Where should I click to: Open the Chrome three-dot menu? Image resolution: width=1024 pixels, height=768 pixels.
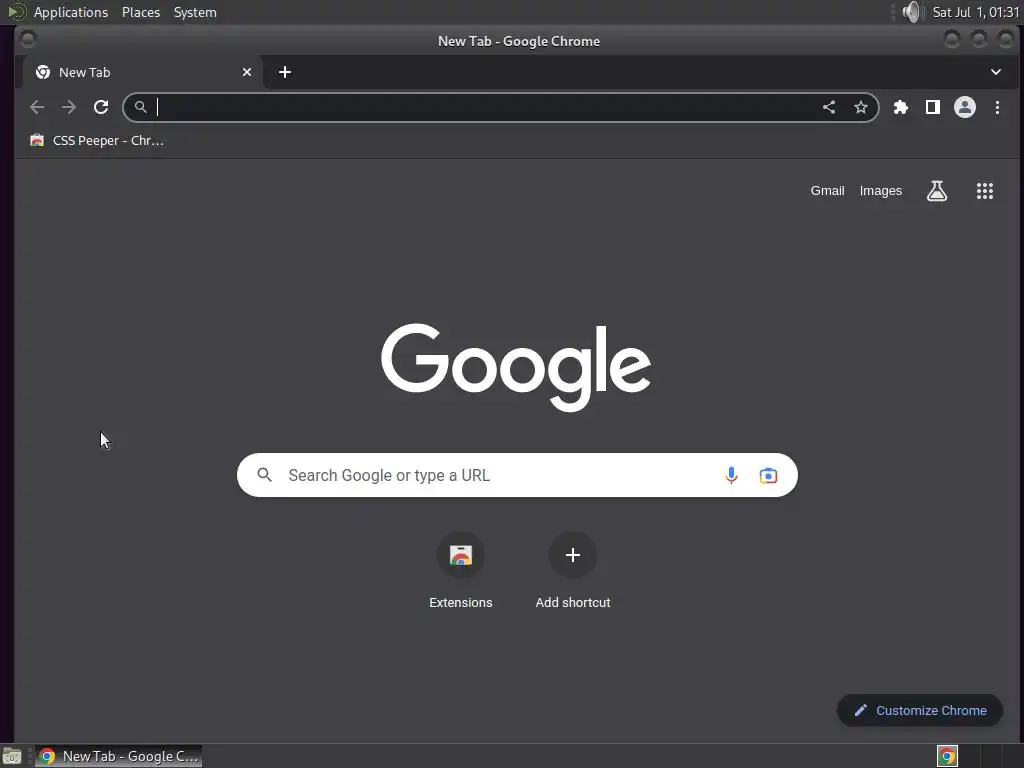[997, 107]
